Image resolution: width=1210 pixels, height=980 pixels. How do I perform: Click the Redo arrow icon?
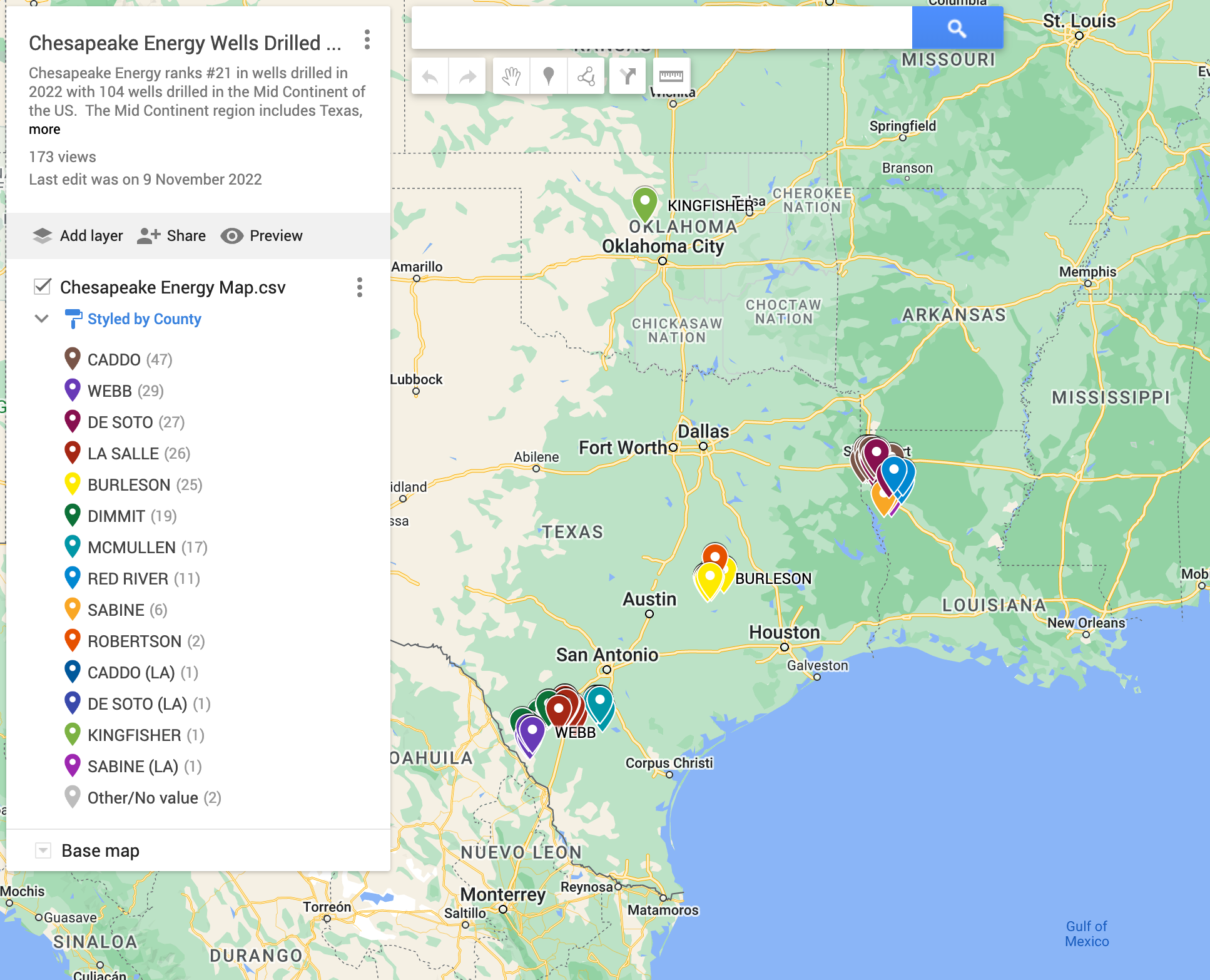pyautogui.click(x=467, y=75)
